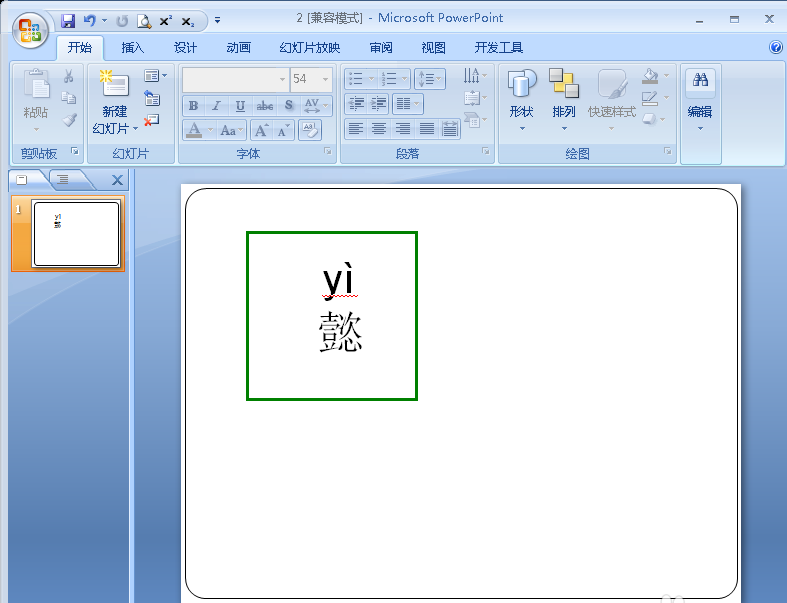Toggle strikethrough formatting
787x603 pixels.
point(265,106)
